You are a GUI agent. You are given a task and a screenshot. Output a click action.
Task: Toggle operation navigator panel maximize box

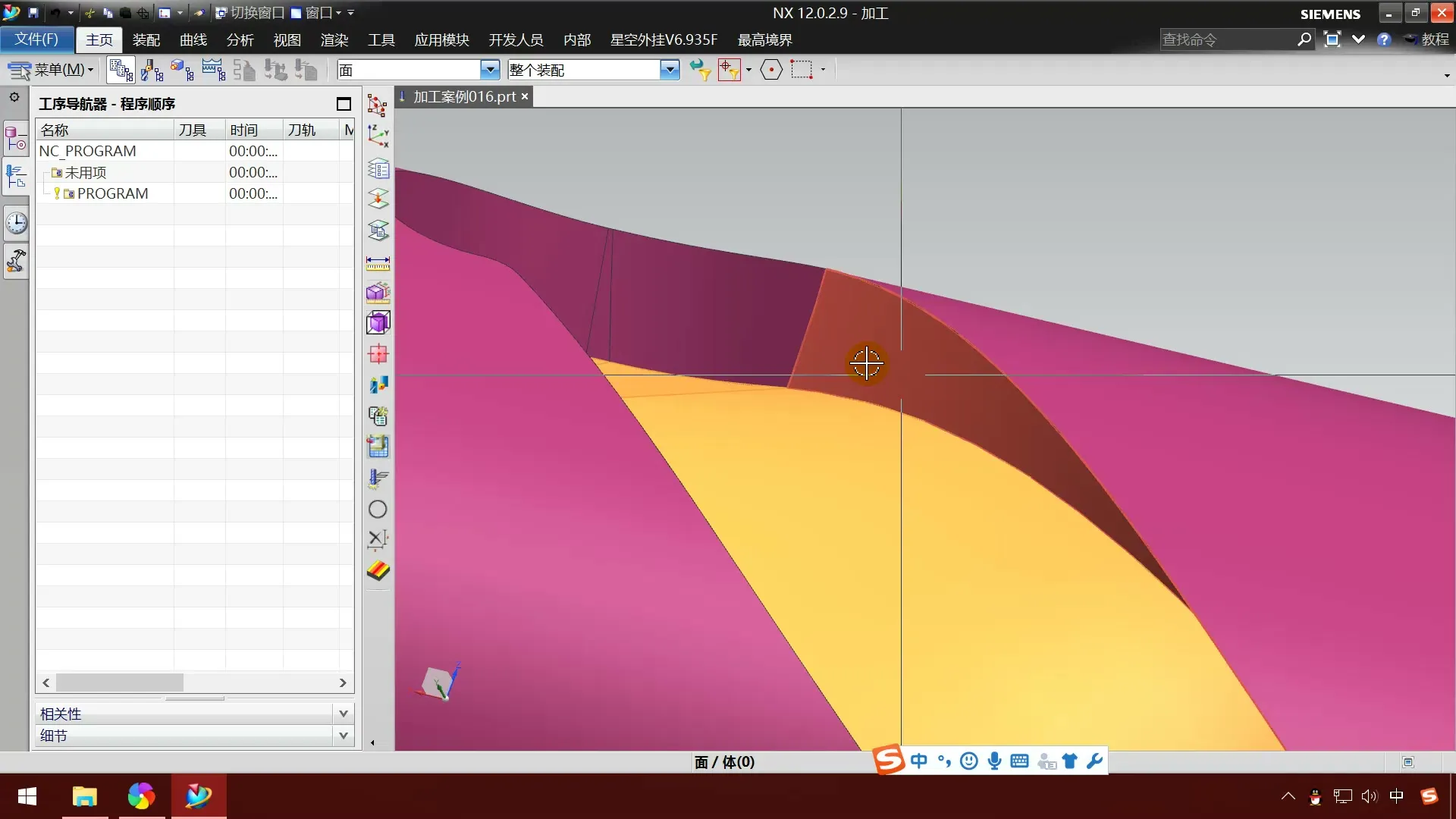(344, 104)
